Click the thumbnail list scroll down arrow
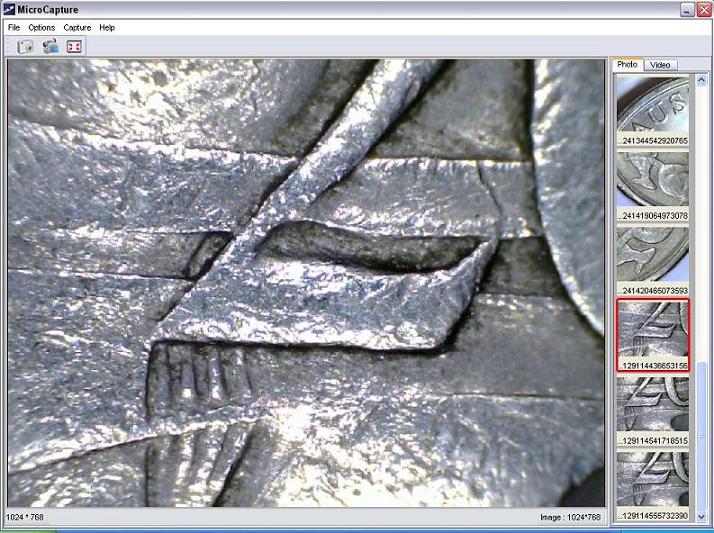Viewport: 714px width, 533px height. pyautogui.click(x=702, y=517)
